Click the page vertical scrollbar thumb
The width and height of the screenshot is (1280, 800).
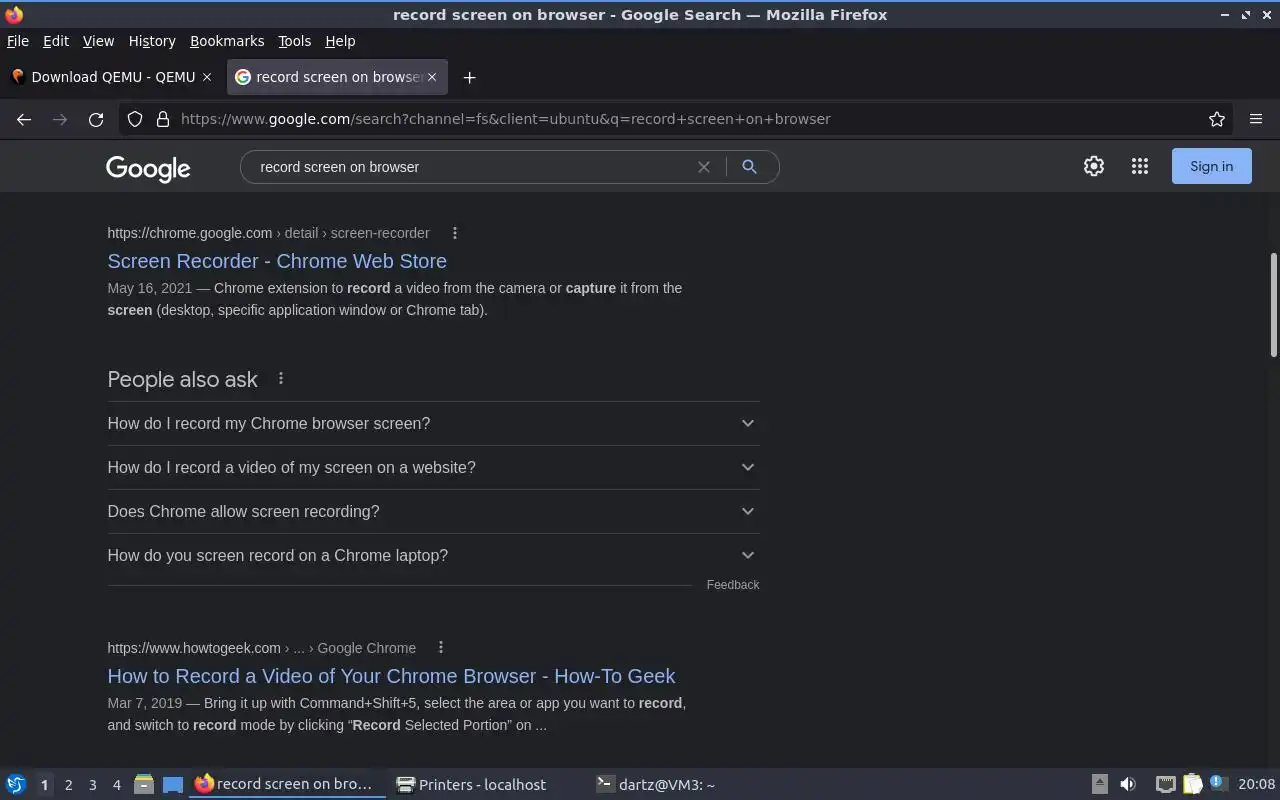click(x=1274, y=305)
